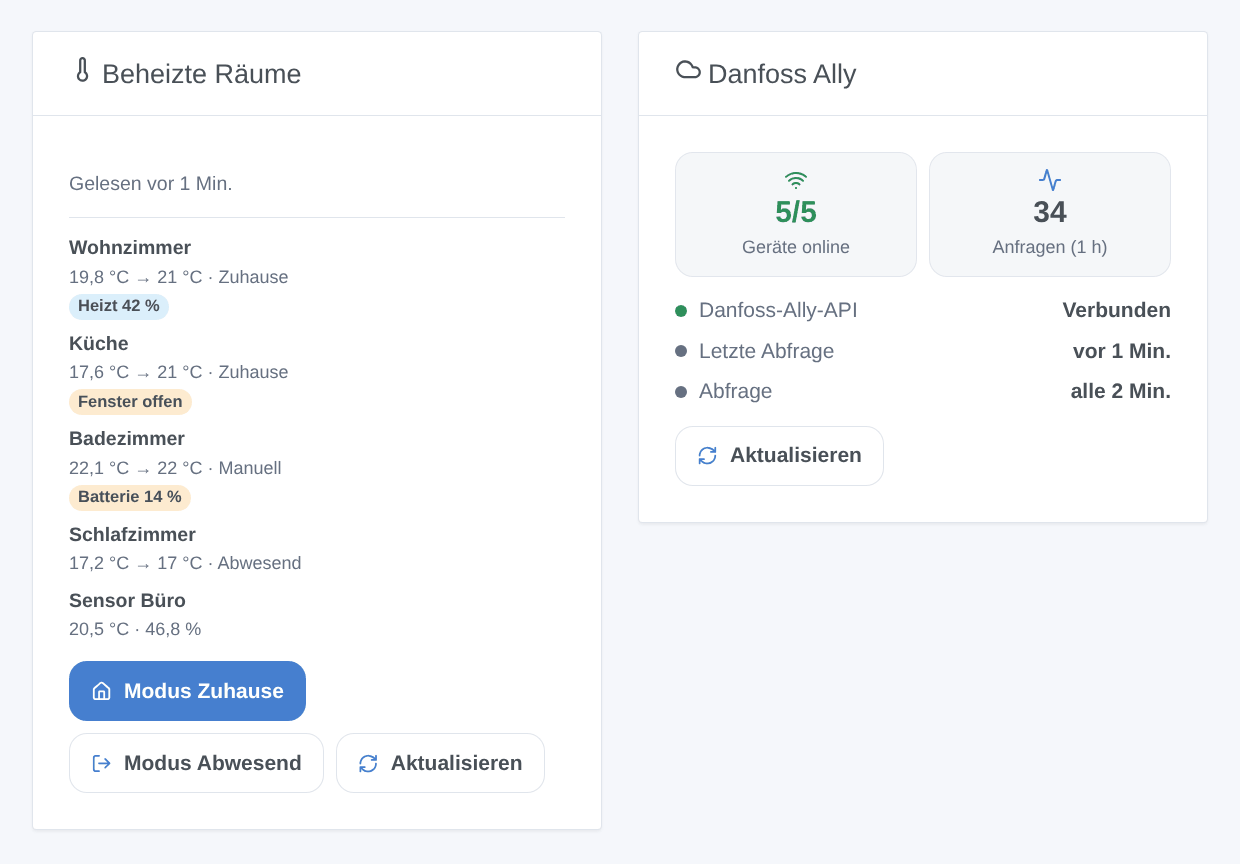Screen dimensions: 1240x864
Task: Click the gray dot next to Letzte Abfrage
Action: [x=681, y=351]
